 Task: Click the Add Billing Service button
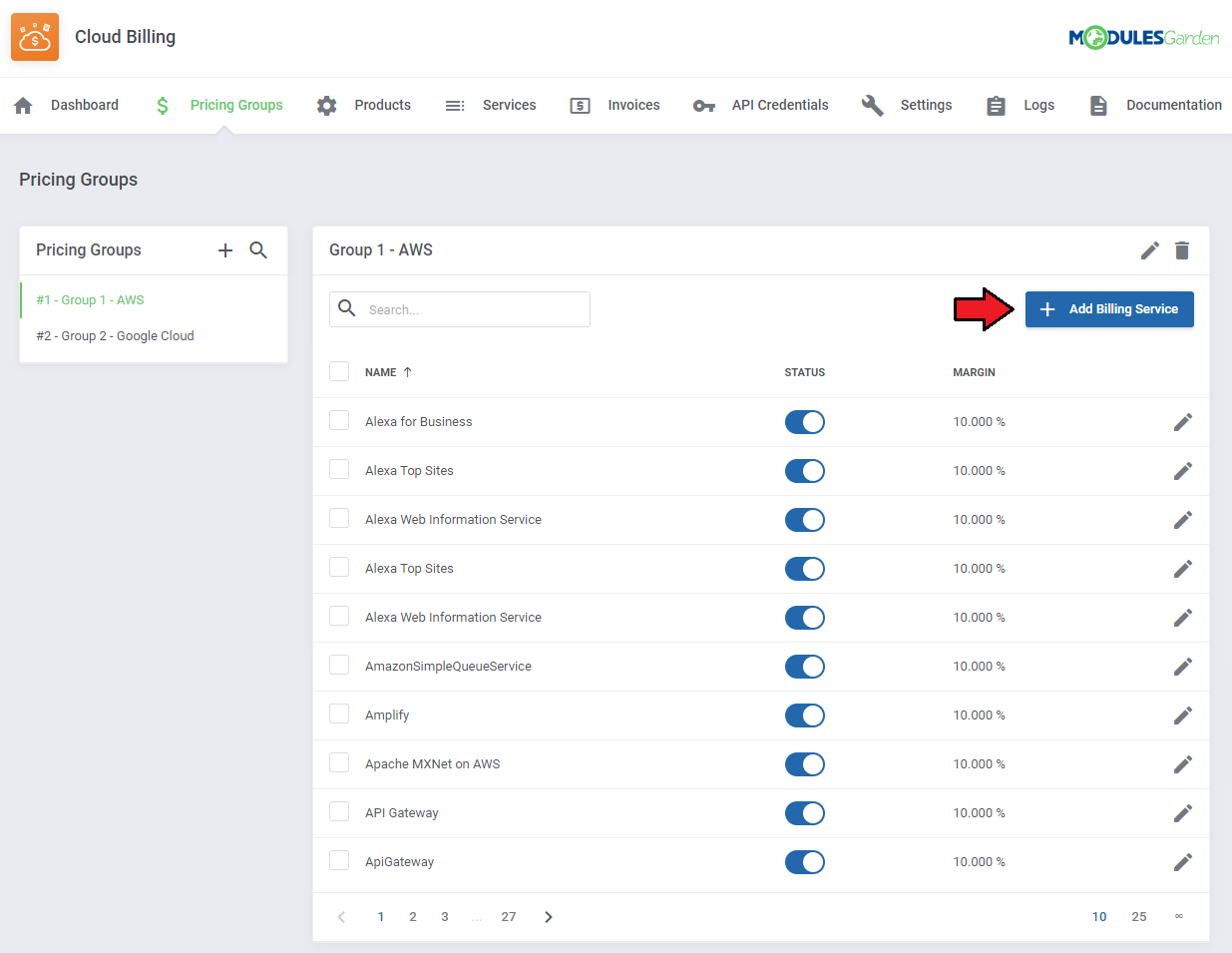click(x=1109, y=309)
